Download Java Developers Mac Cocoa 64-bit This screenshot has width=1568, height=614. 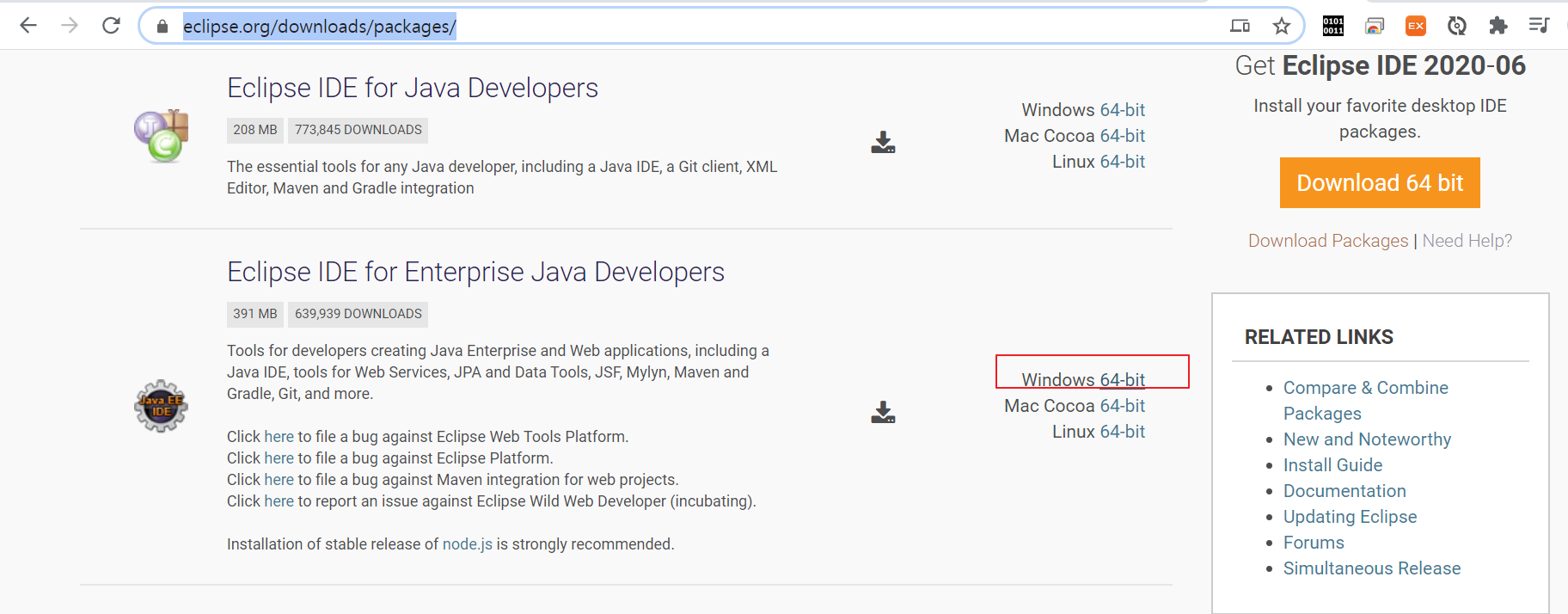coord(1122,136)
